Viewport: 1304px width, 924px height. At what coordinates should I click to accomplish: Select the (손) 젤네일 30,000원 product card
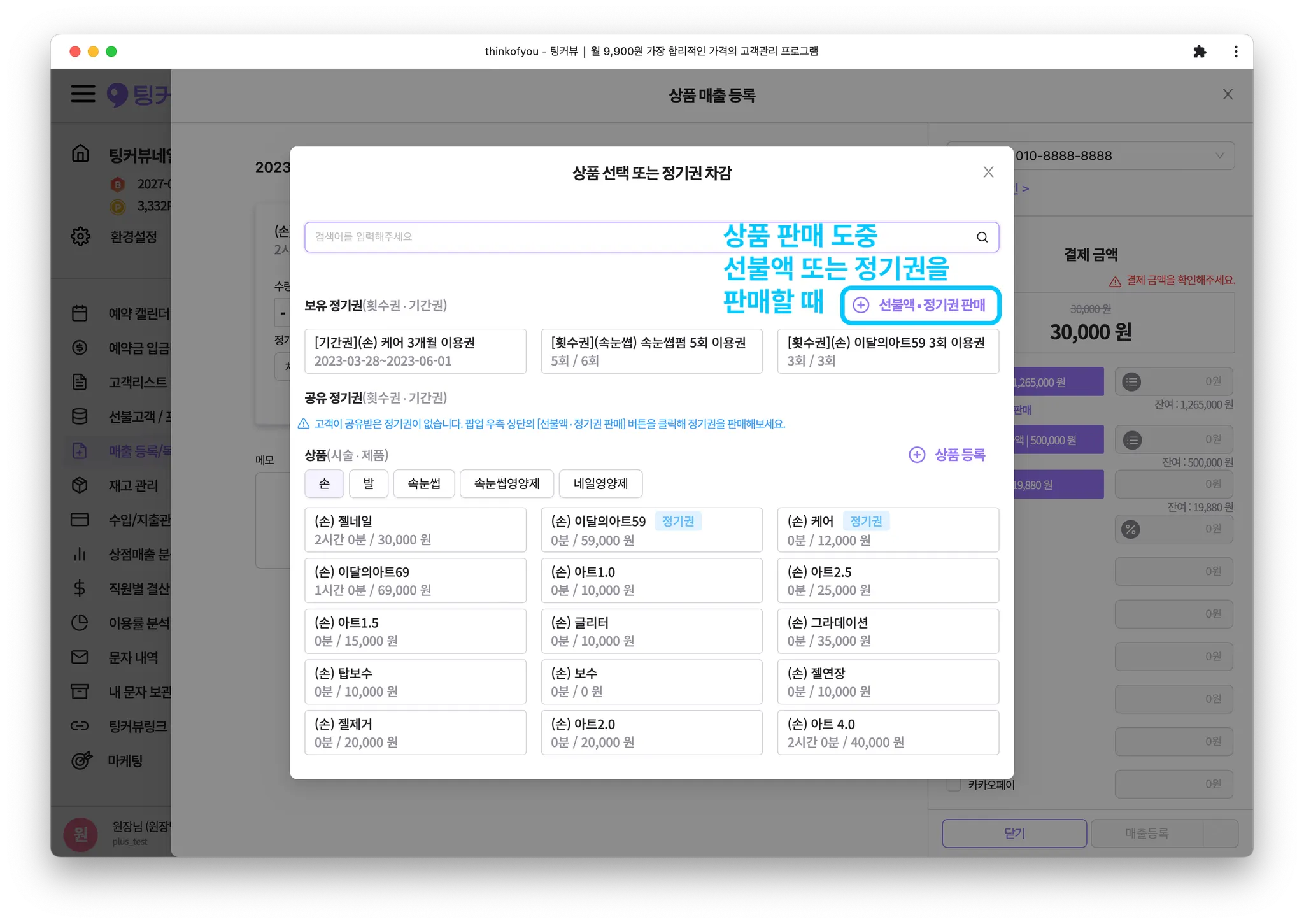(415, 530)
